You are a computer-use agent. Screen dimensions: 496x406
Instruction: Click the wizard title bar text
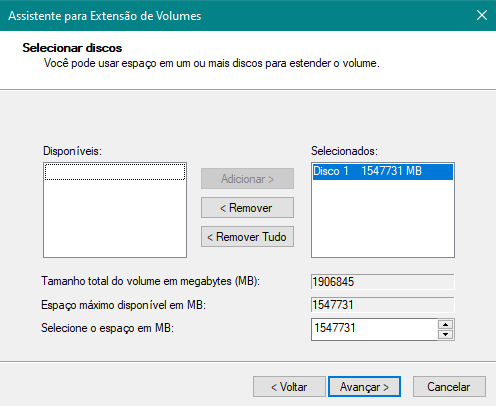tap(105, 16)
